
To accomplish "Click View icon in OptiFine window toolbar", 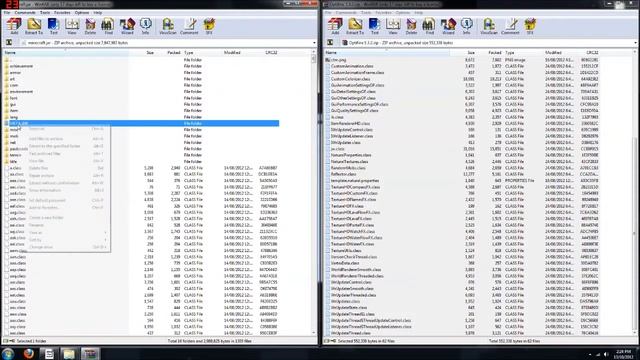I will [393, 26].
